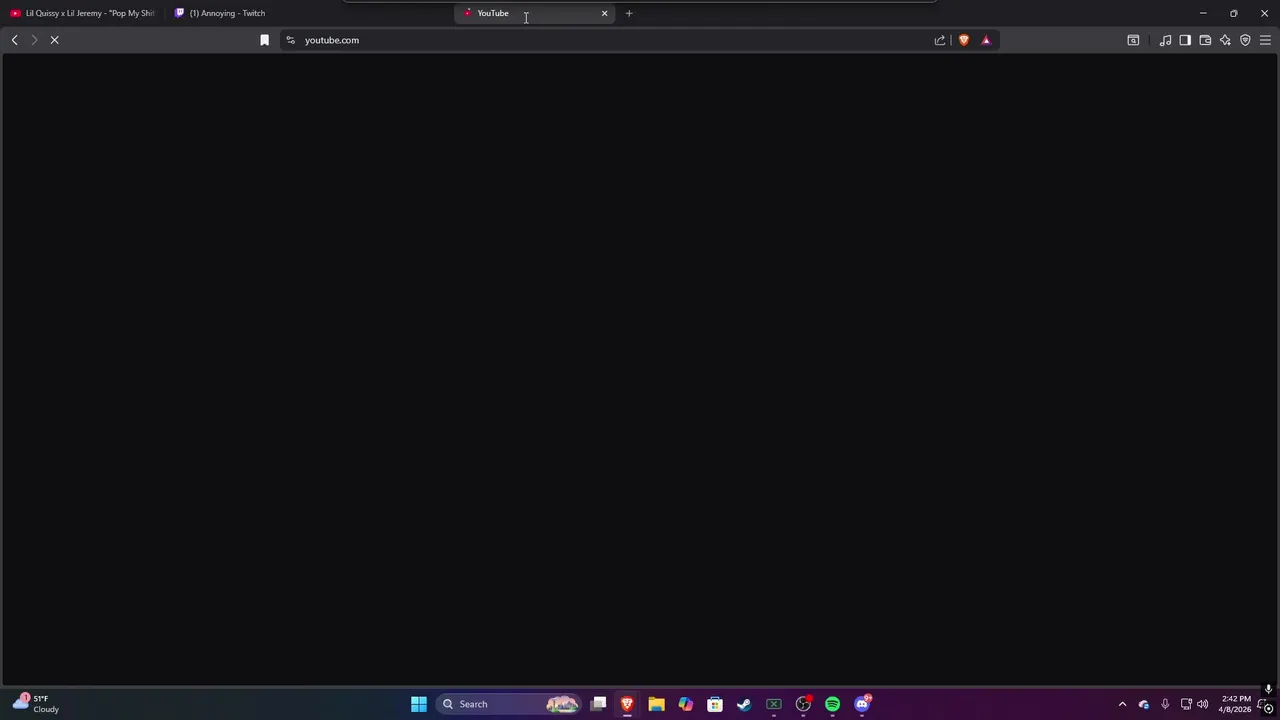Open the media control music note icon
1280x720 pixels.
pyautogui.click(x=1165, y=40)
